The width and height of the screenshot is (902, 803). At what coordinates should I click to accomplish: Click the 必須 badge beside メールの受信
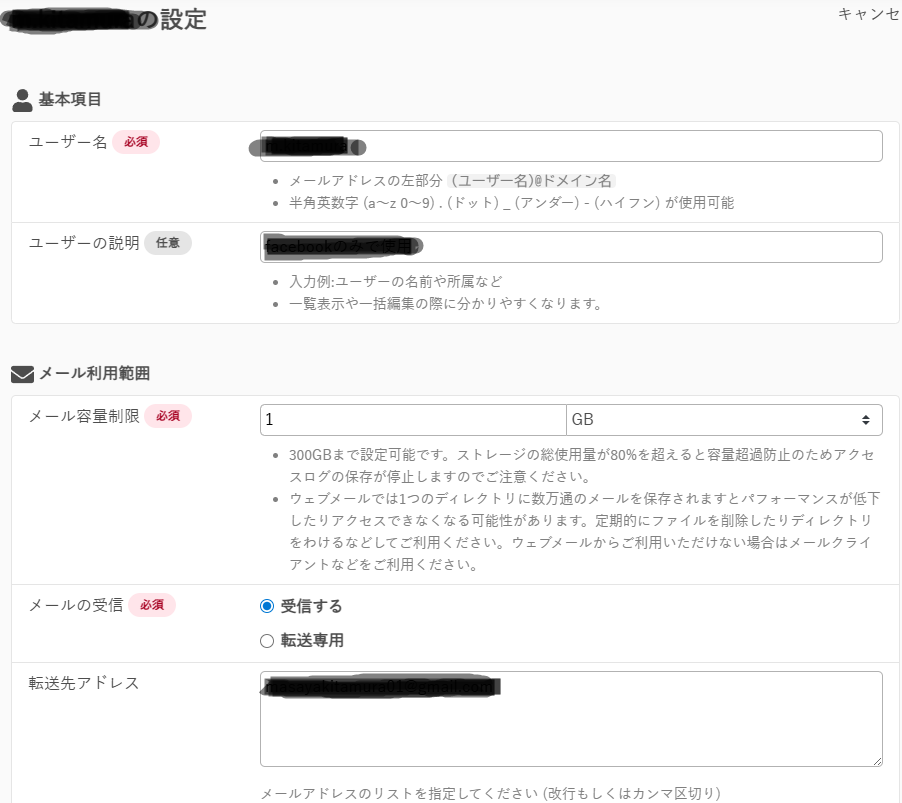[151, 605]
